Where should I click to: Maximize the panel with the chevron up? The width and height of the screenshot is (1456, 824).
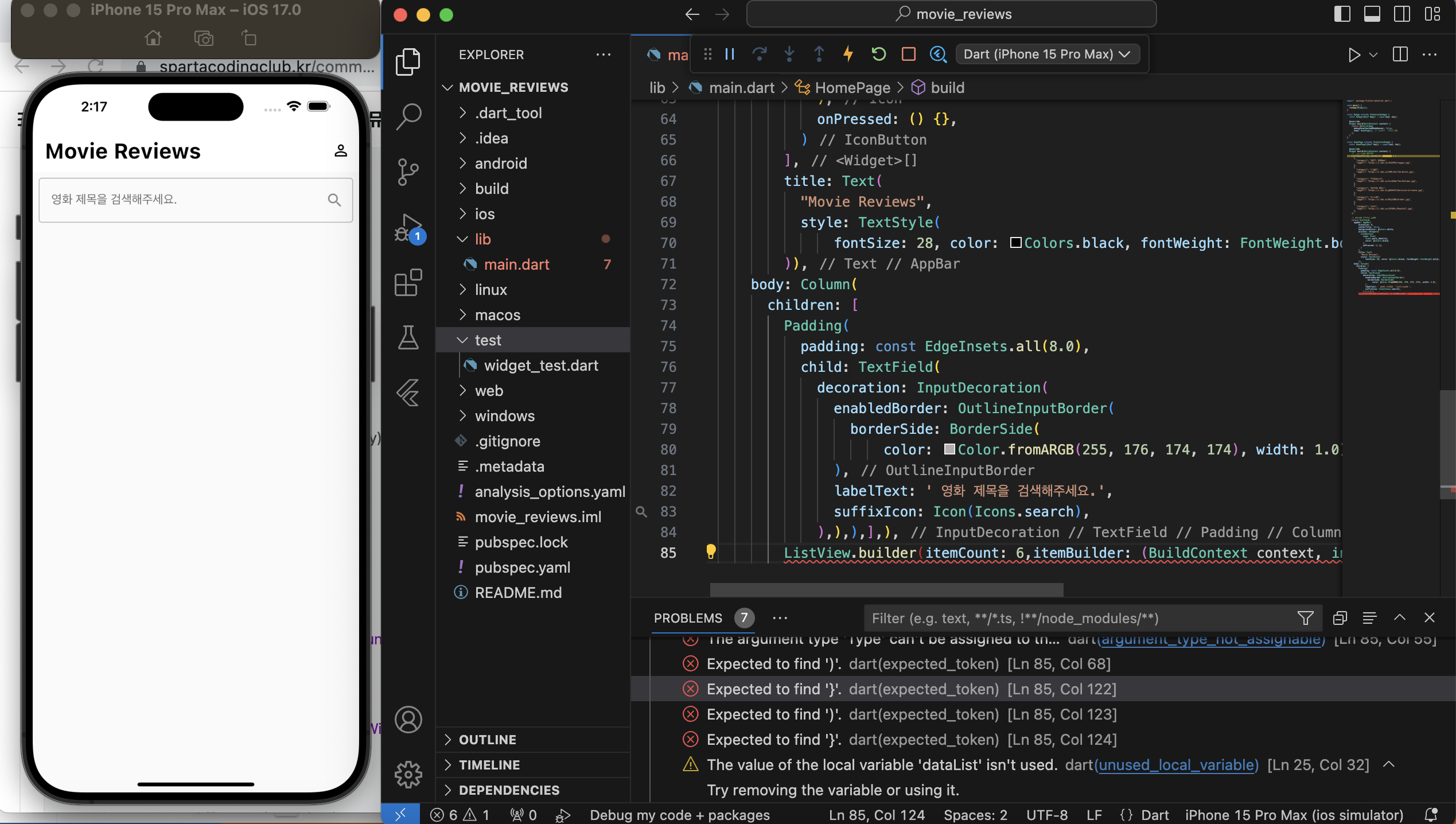(1400, 617)
